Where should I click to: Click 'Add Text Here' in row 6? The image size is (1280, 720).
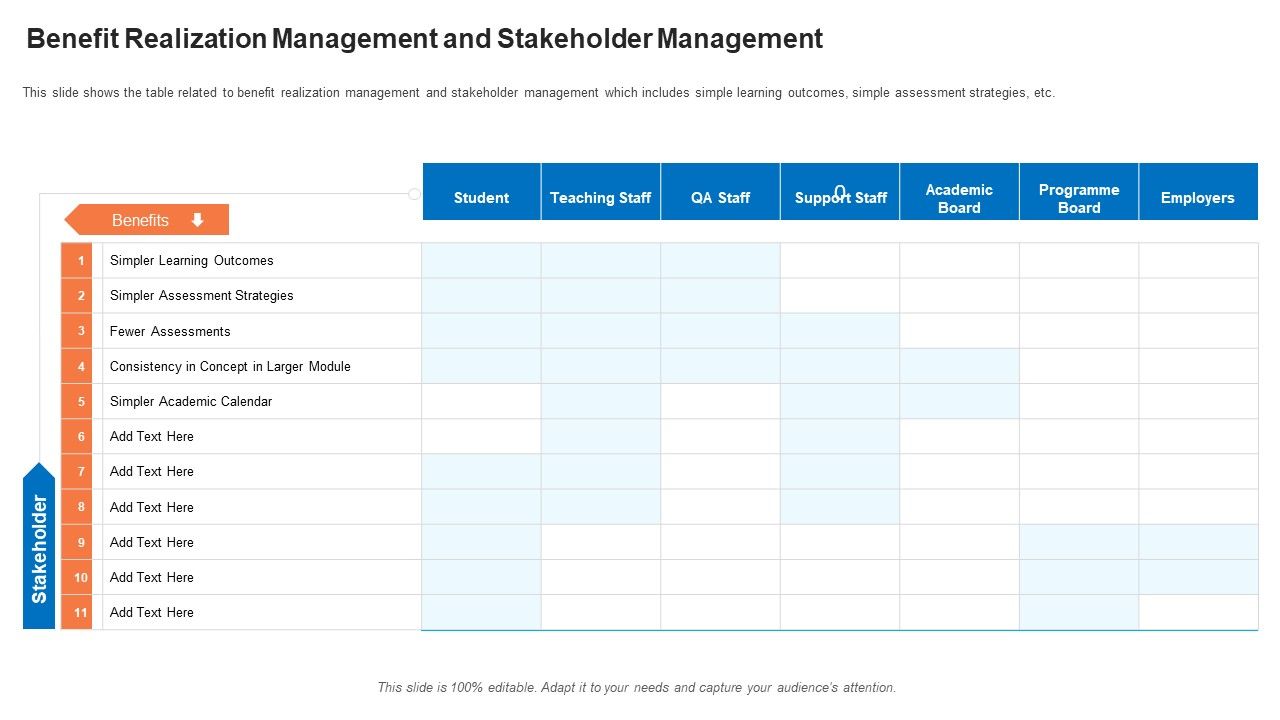pos(152,436)
